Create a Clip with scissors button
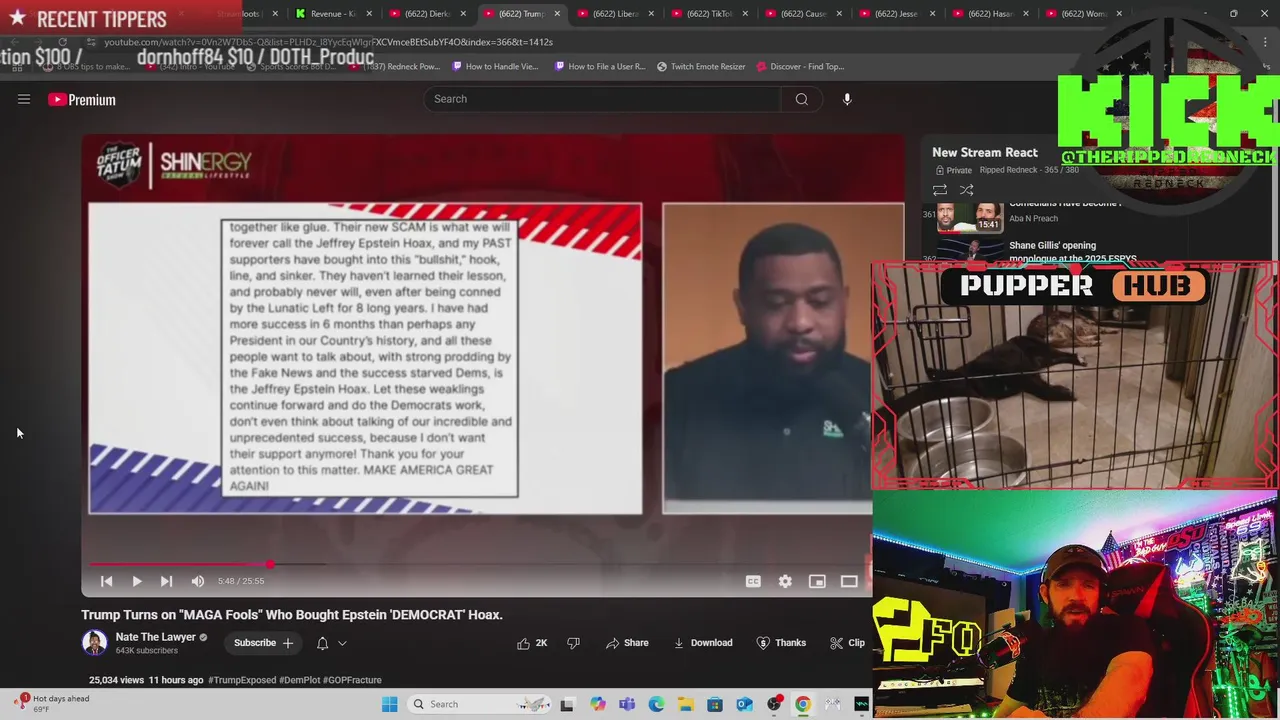Image resolution: width=1280 pixels, height=720 pixels. point(848,643)
